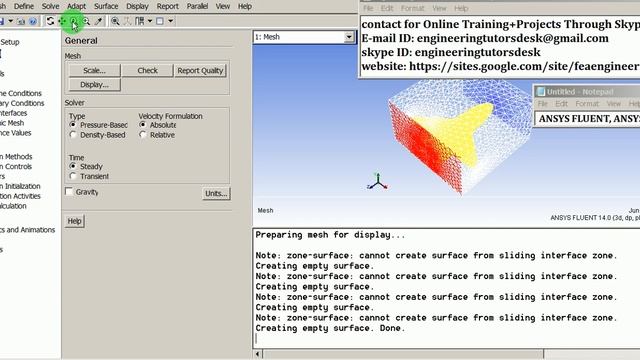The image size is (640, 360).
Task: Open the Display menu
Action: [137, 7]
